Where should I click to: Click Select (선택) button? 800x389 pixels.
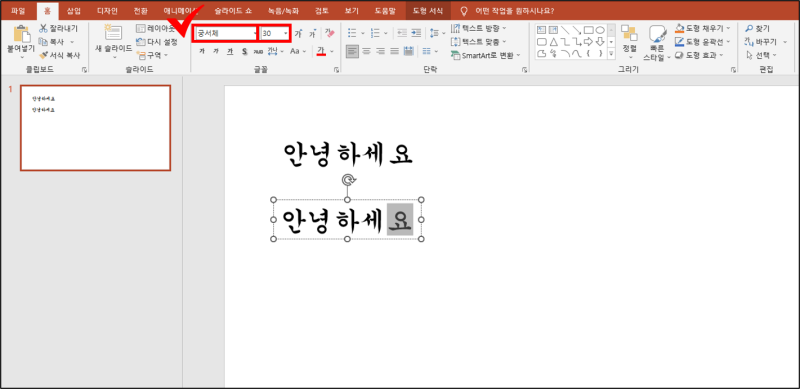coord(761,55)
